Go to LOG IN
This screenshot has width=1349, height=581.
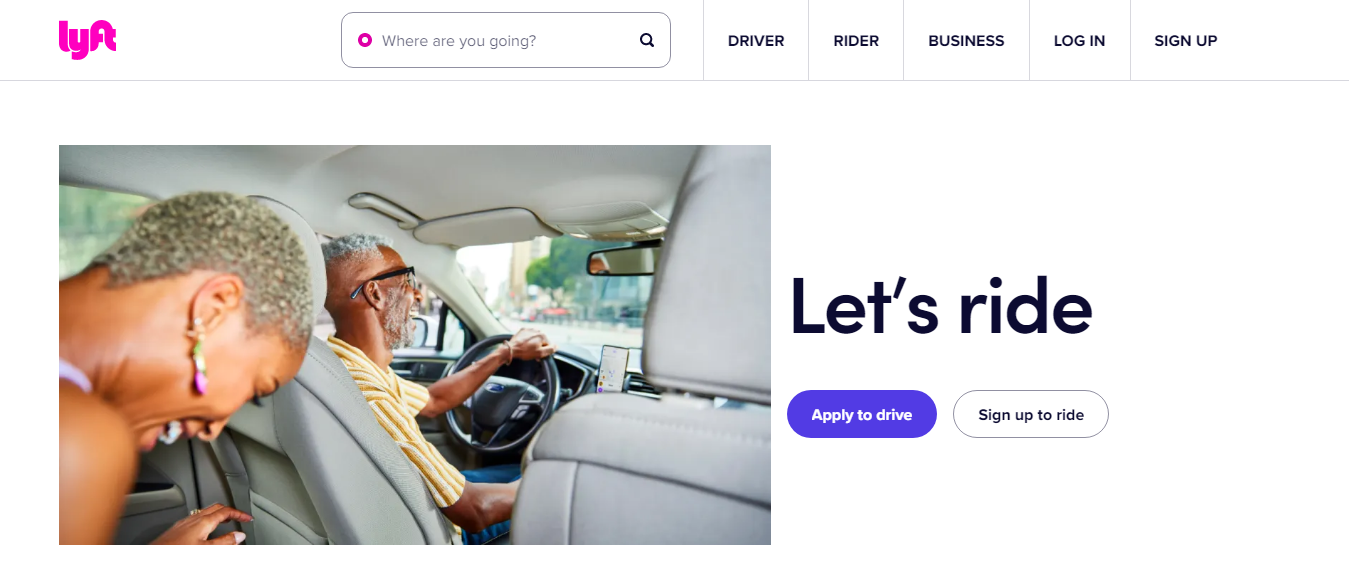point(1080,41)
